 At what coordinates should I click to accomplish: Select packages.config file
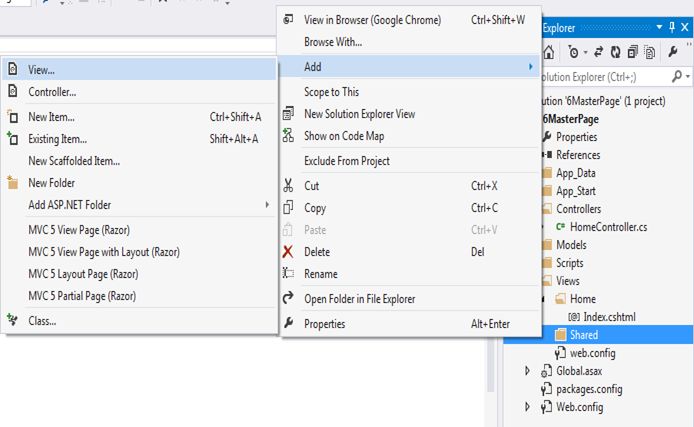point(589,389)
